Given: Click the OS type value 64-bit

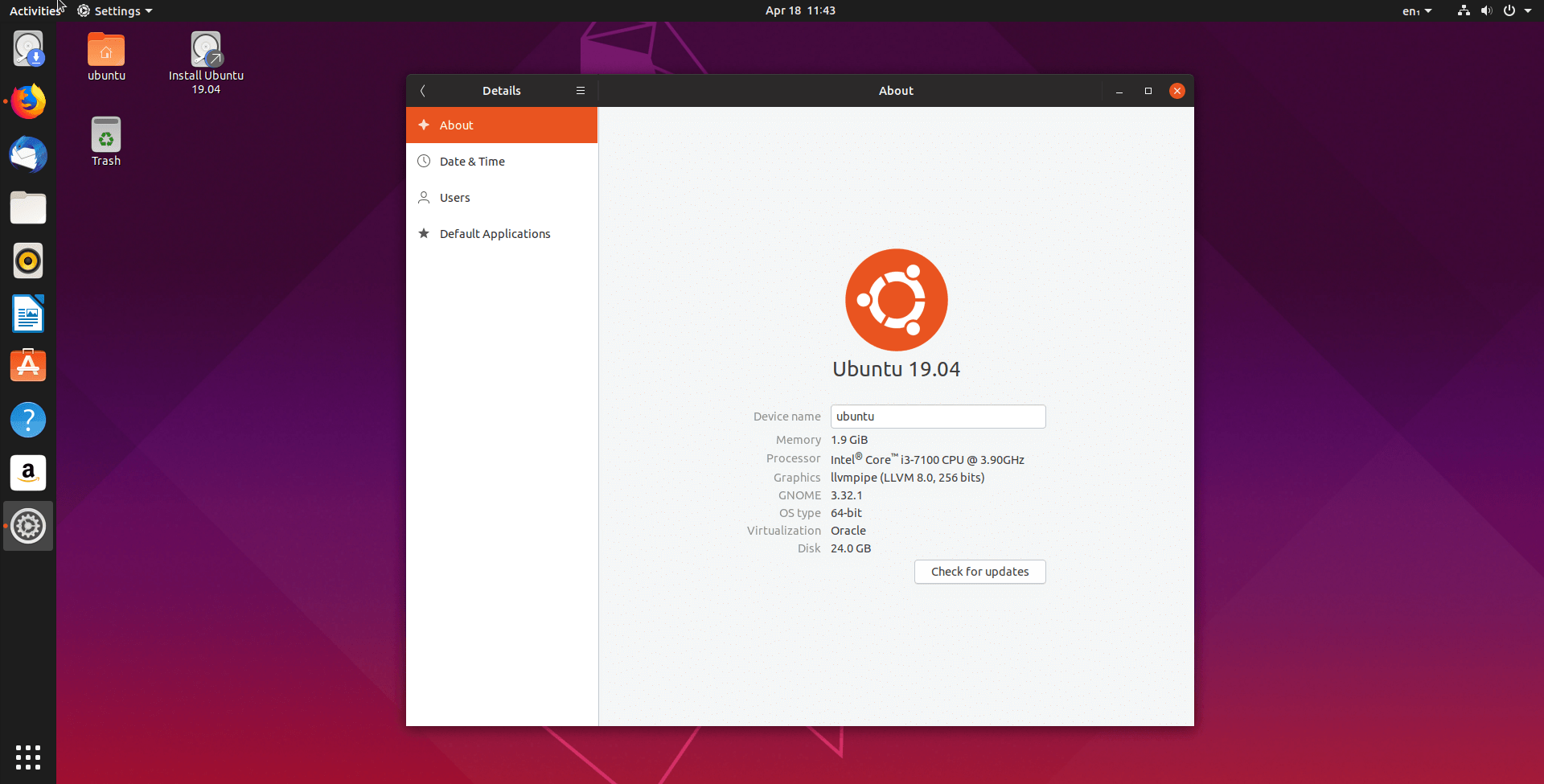Looking at the screenshot, I should pyautogui.click(x=846, y=513).
